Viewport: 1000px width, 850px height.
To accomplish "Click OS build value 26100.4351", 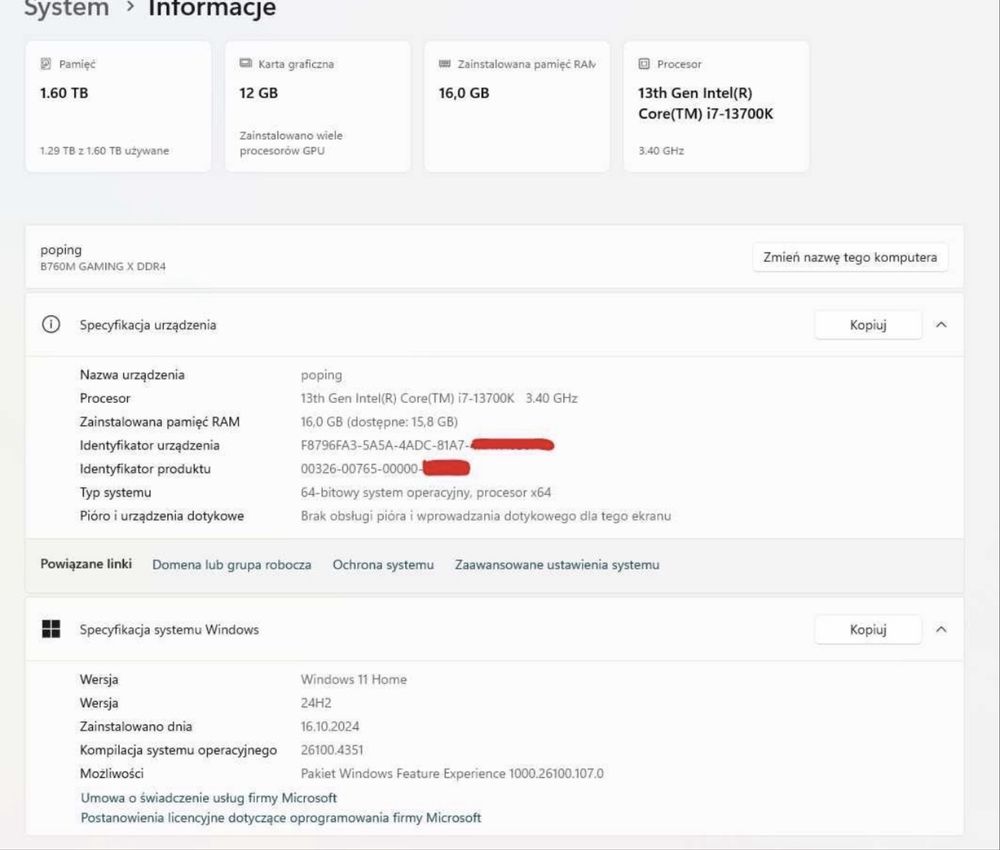I will (332, 751).
